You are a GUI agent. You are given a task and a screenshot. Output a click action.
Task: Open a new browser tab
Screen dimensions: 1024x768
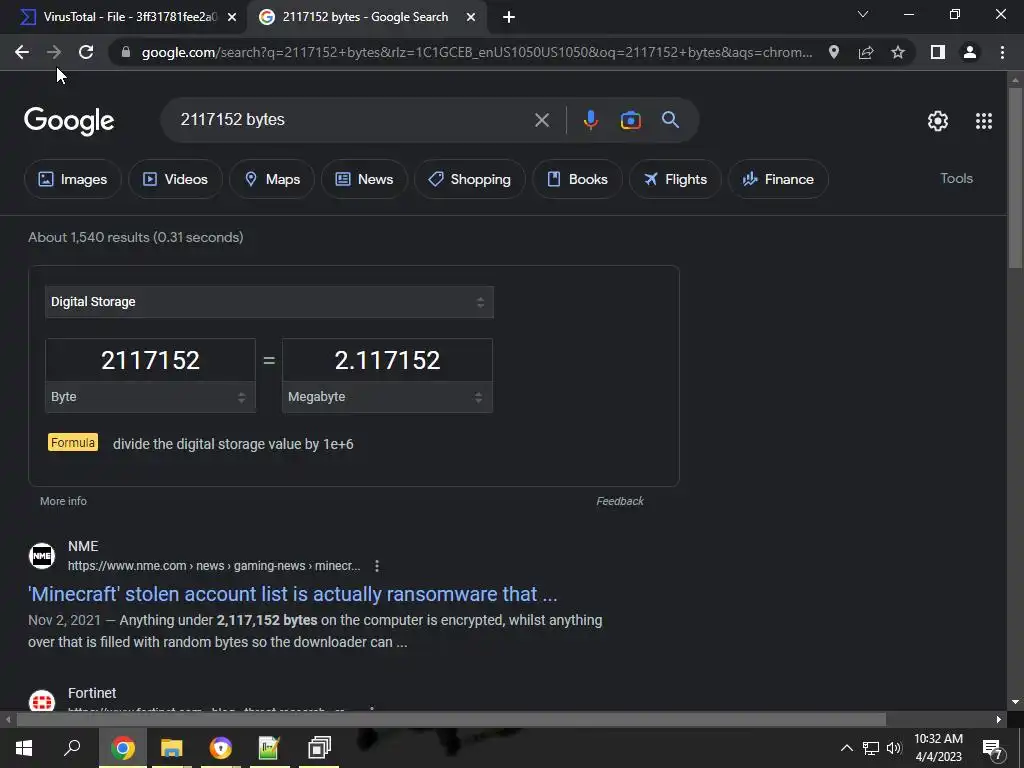pyautogui.click(x=509, y=18)
